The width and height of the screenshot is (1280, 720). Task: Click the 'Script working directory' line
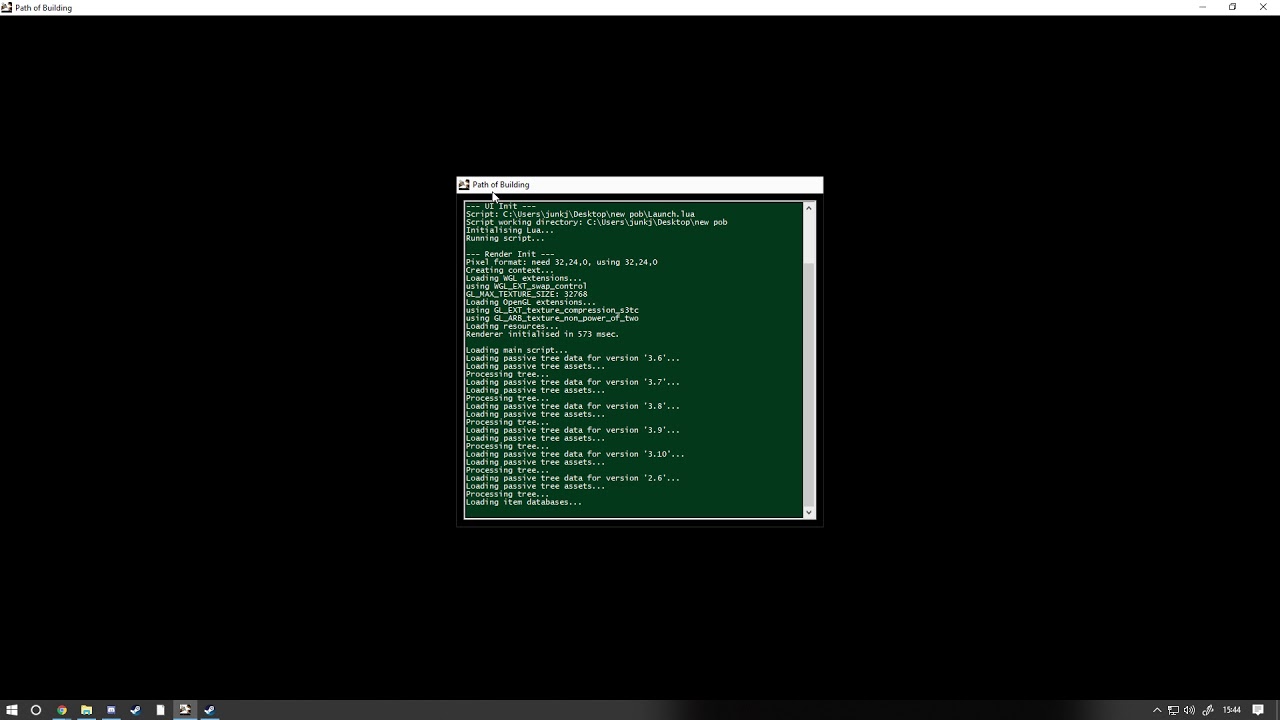click(596, 222)
